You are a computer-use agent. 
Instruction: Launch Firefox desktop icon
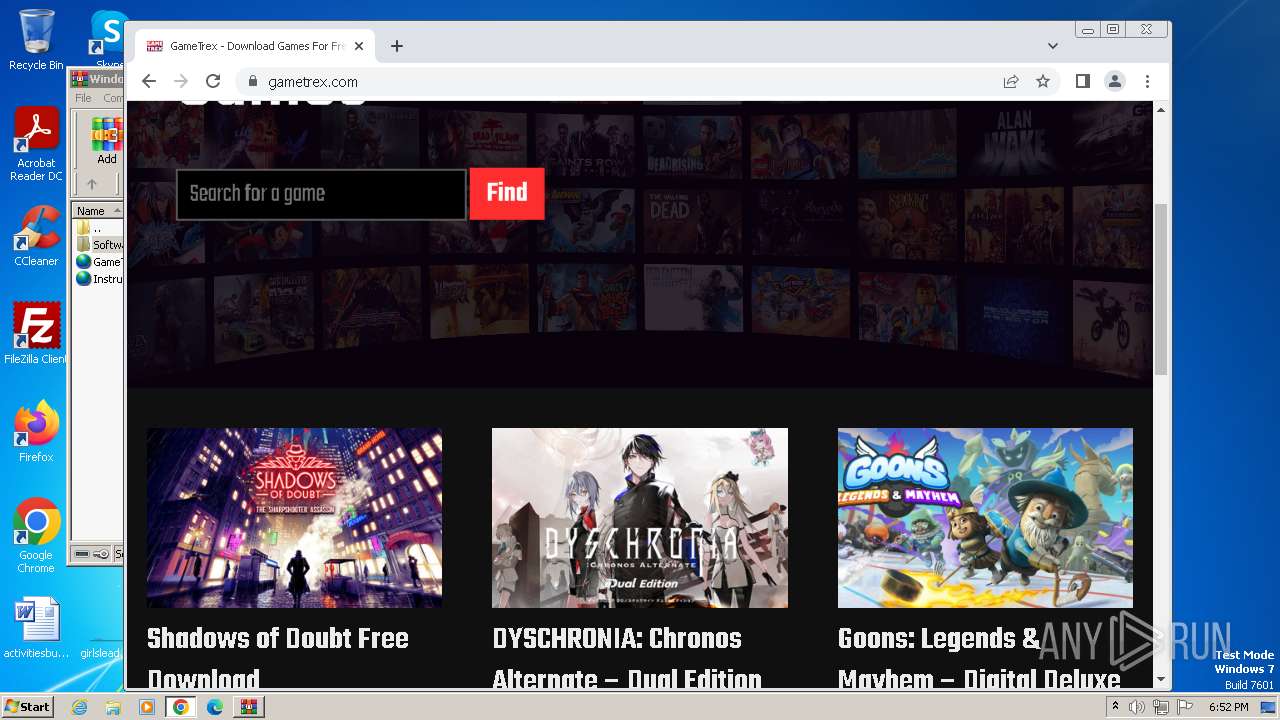pyautogui.click(x=36, y=432)
